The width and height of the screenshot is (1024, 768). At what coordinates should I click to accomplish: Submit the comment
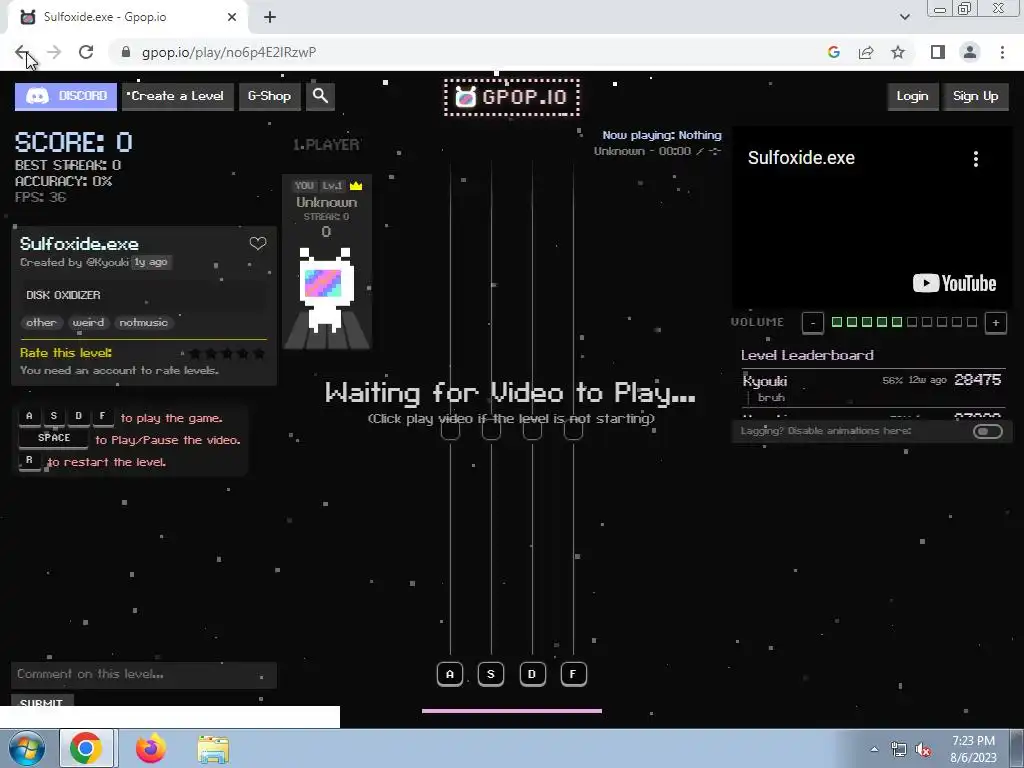click(42, 701)
